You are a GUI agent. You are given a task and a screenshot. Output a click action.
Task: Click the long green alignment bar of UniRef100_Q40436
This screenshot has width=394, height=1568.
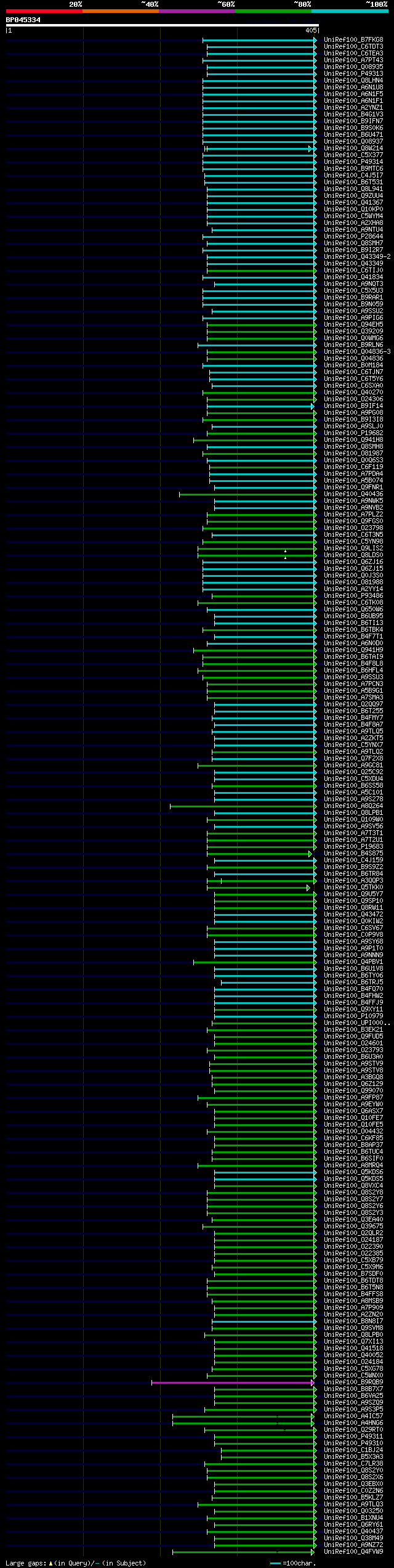pos(247,494)
